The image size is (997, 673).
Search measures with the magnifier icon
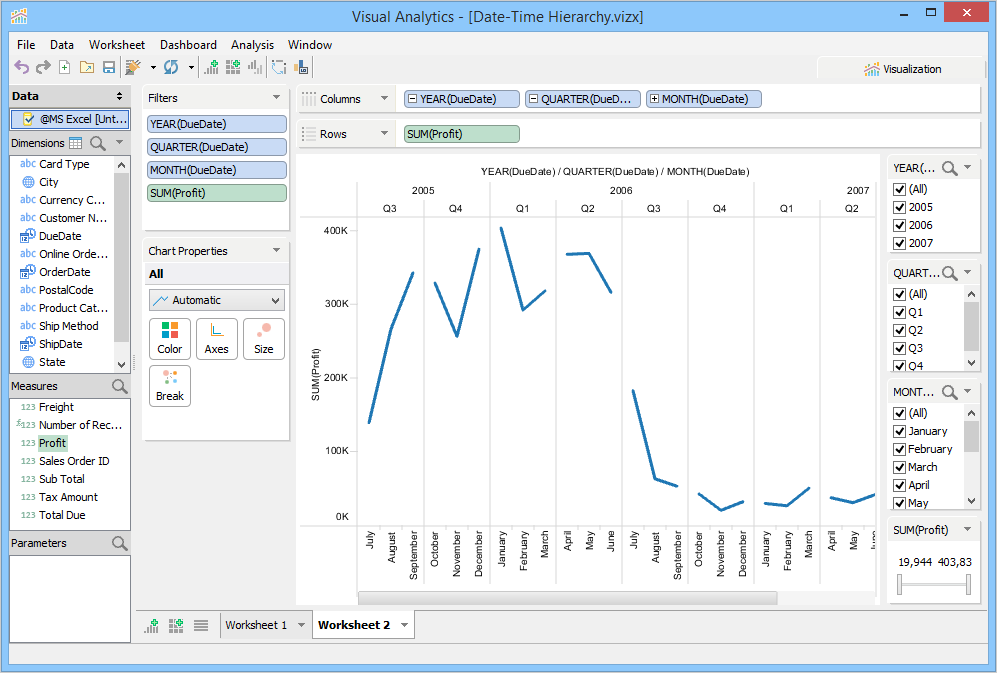(x=120, y=386)
